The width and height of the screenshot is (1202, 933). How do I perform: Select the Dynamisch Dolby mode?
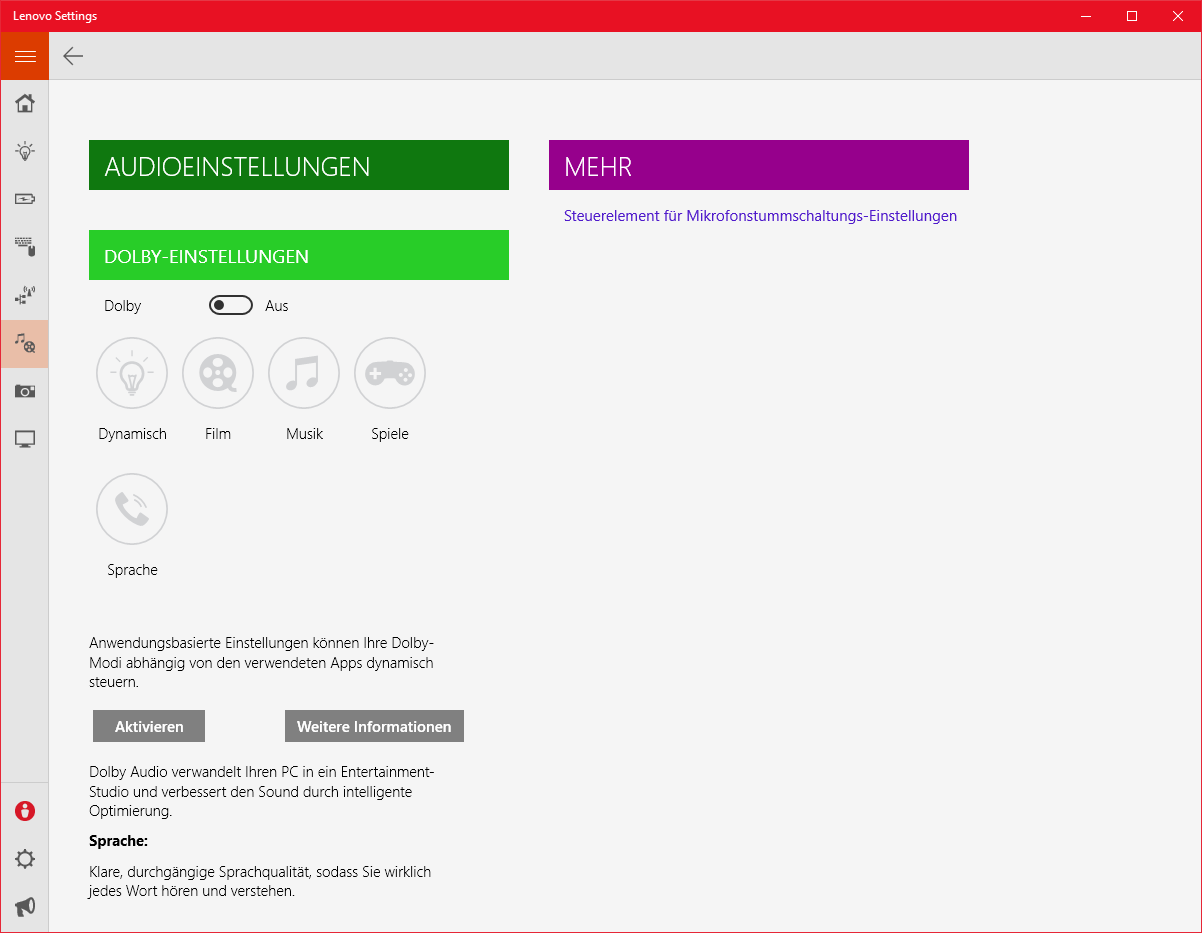point(132,374)
